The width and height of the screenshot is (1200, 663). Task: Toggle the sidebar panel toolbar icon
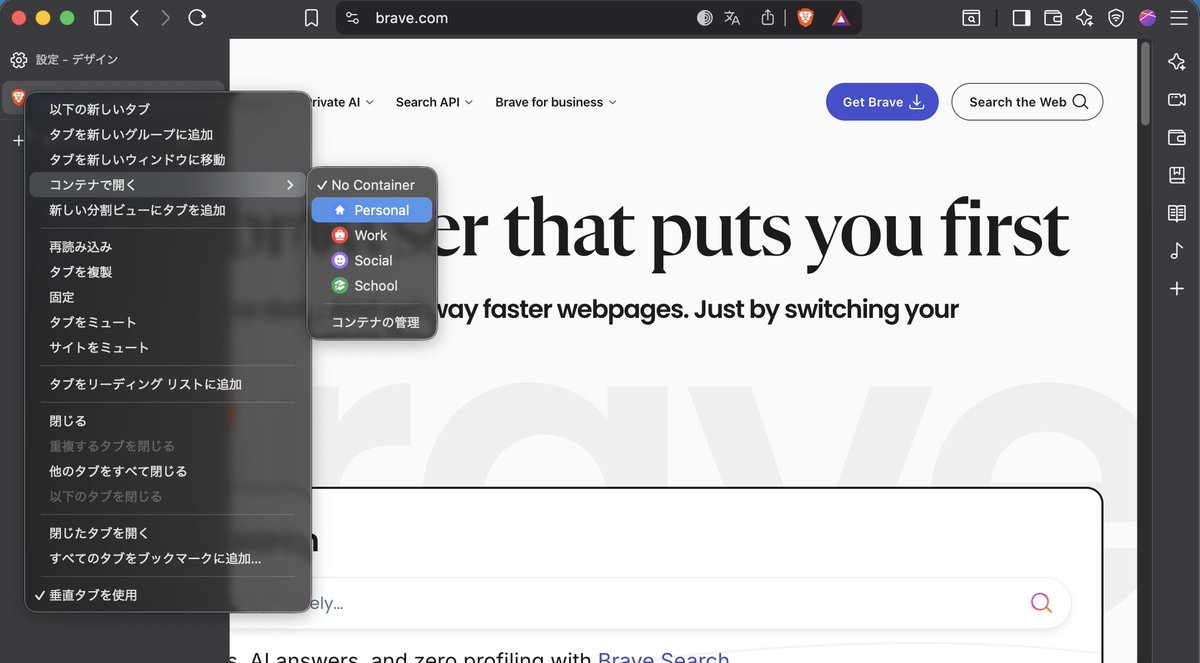click(x=1021, y=18)
